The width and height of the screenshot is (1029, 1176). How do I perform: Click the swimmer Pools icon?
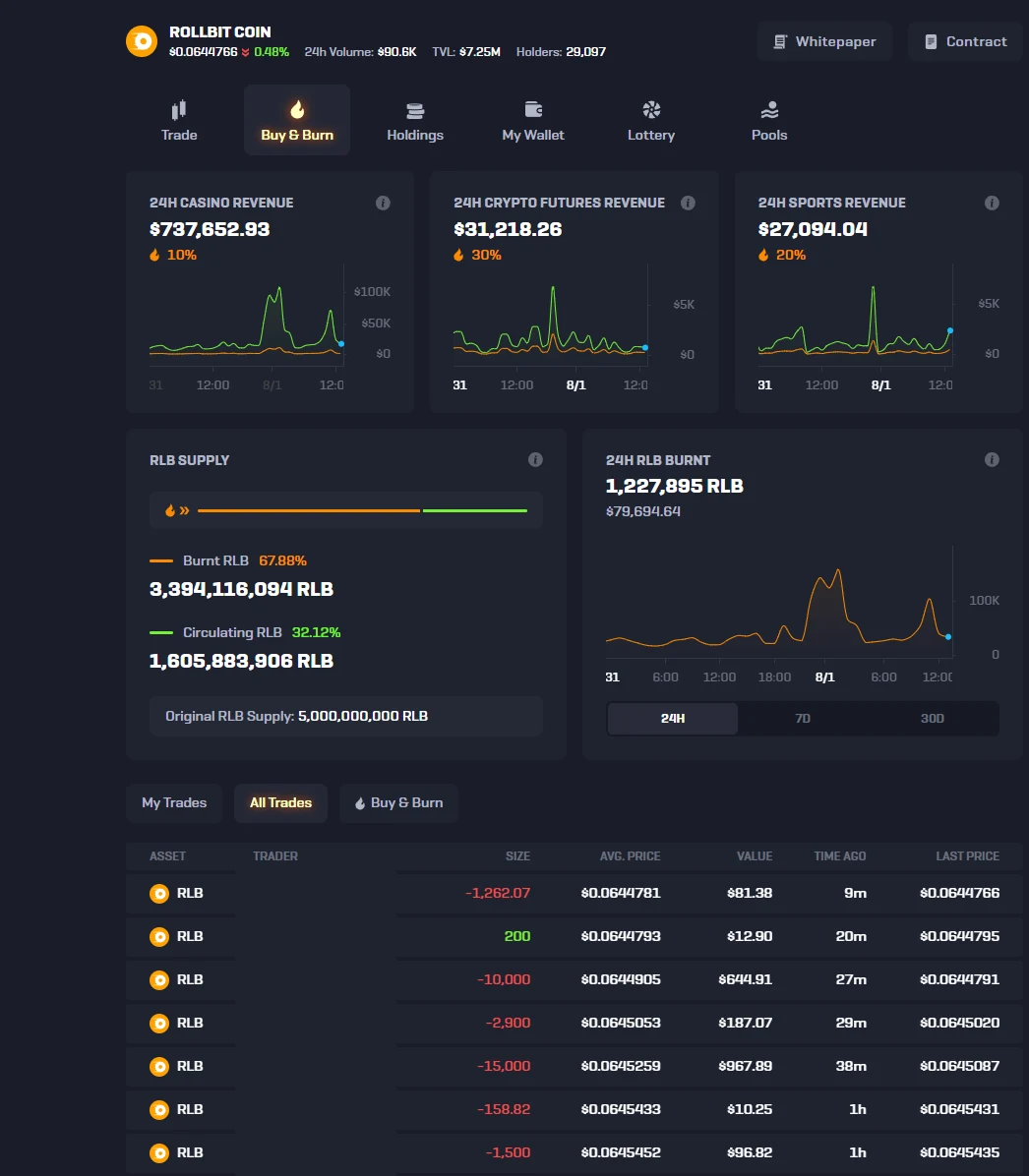(x=769, y=110)
